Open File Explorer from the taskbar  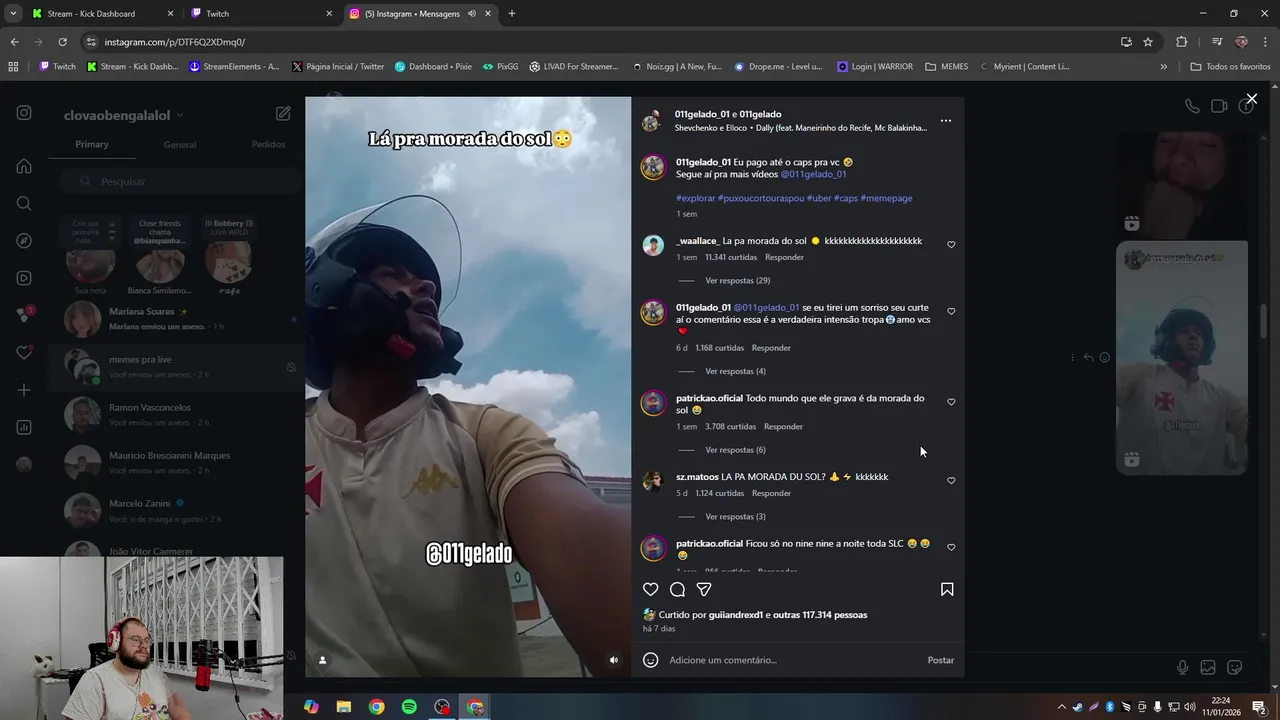[343, 707]
